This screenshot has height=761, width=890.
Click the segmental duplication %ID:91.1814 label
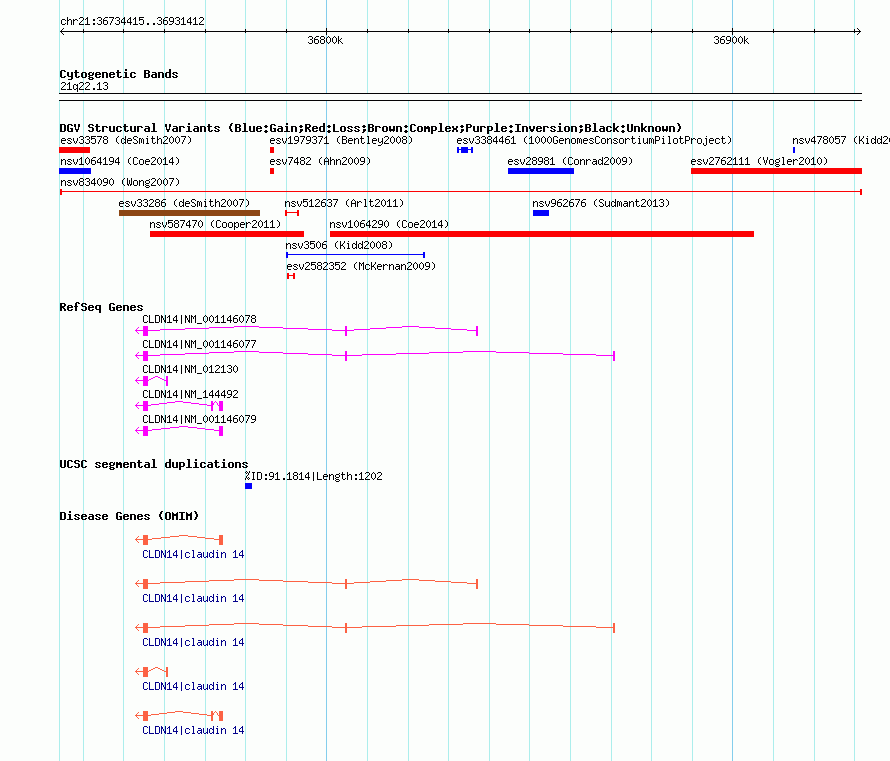pos(313,476)
